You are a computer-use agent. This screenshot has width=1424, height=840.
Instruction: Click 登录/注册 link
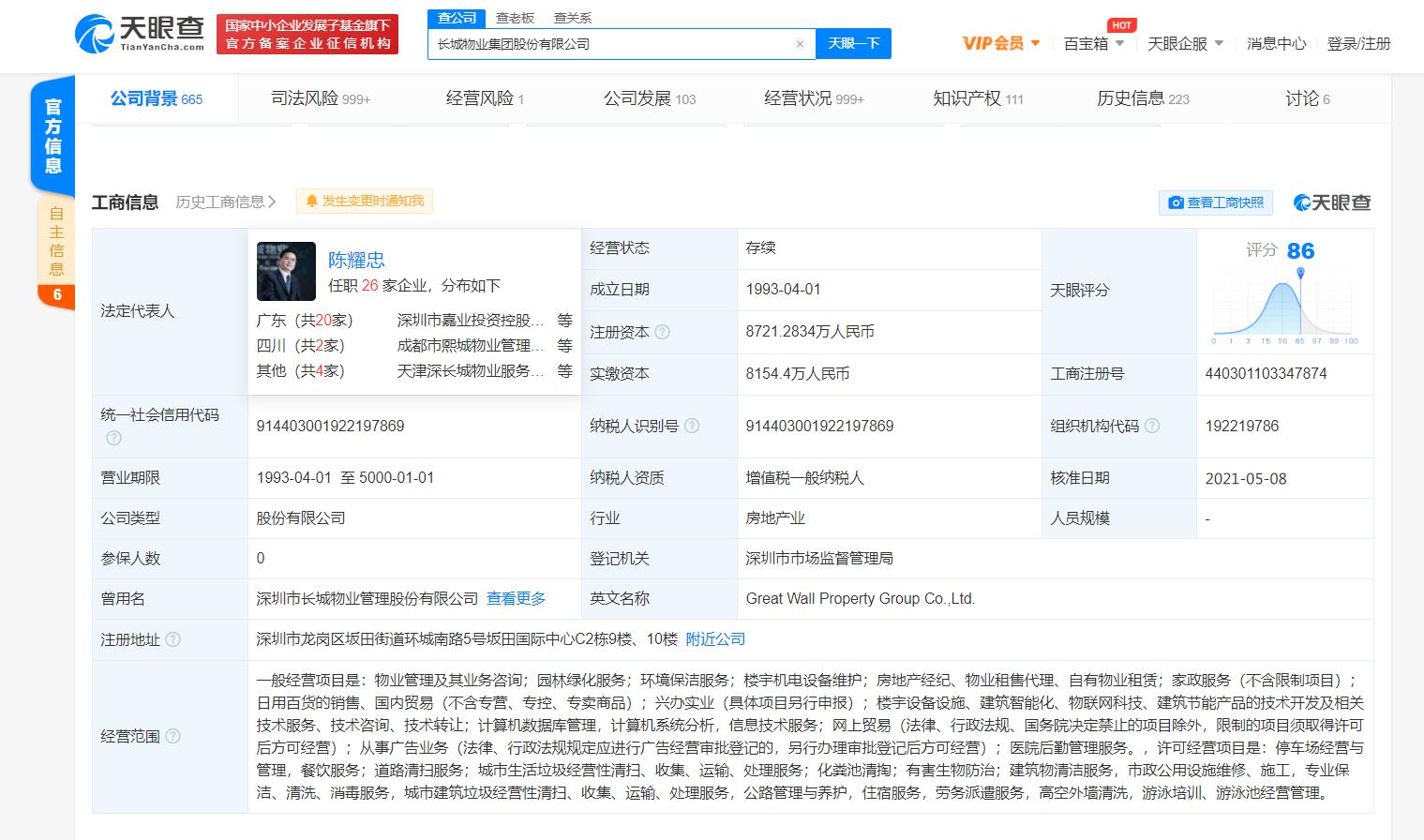(1358, 43)
